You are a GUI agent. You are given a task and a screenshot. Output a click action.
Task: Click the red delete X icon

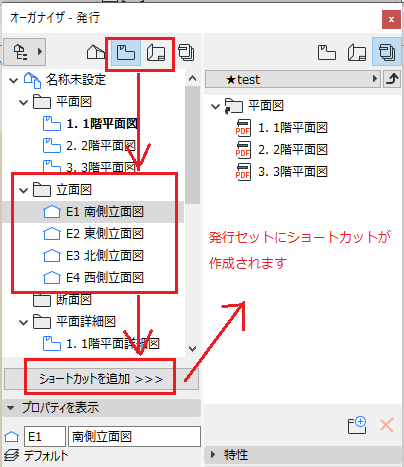coord(387,425)
